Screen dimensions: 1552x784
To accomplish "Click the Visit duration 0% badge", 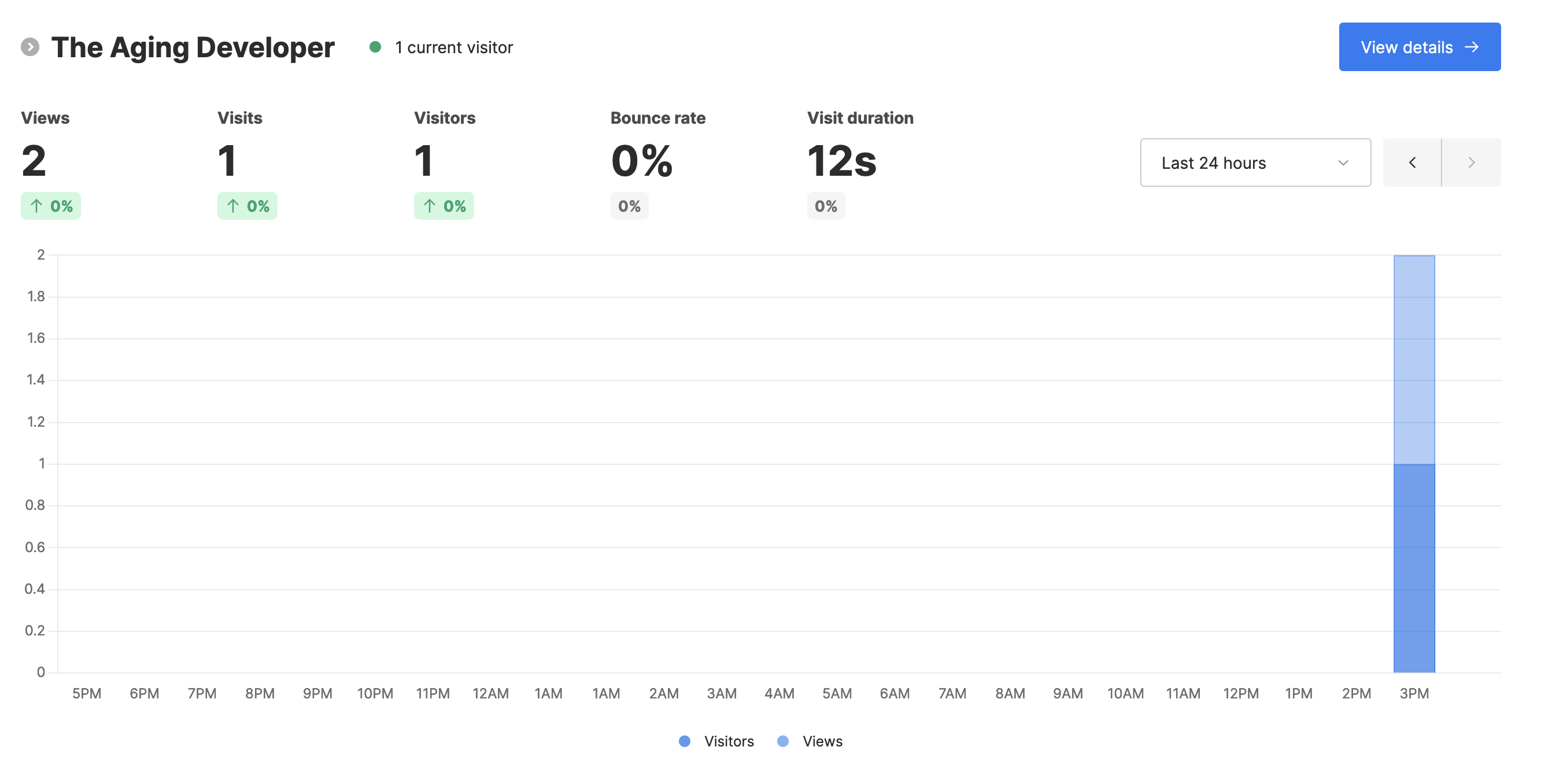I will 825,206.
